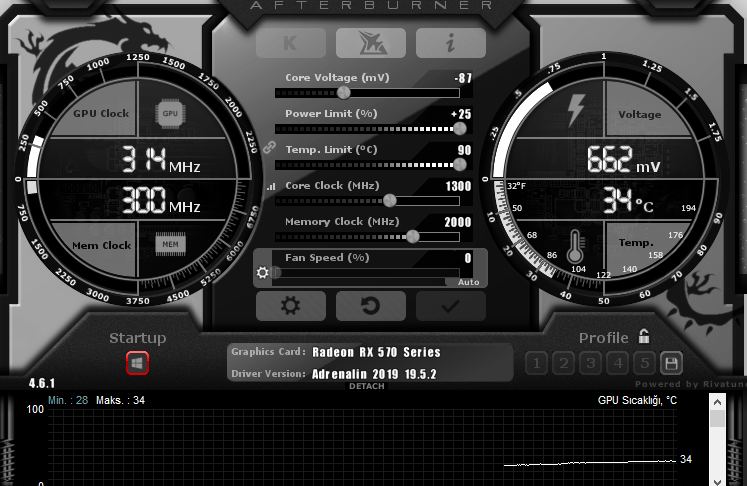Screen dimensions: 747x486
Task: Click the 662 mV voltage readout
Action: pyautogui.click(x=624, y=160)
